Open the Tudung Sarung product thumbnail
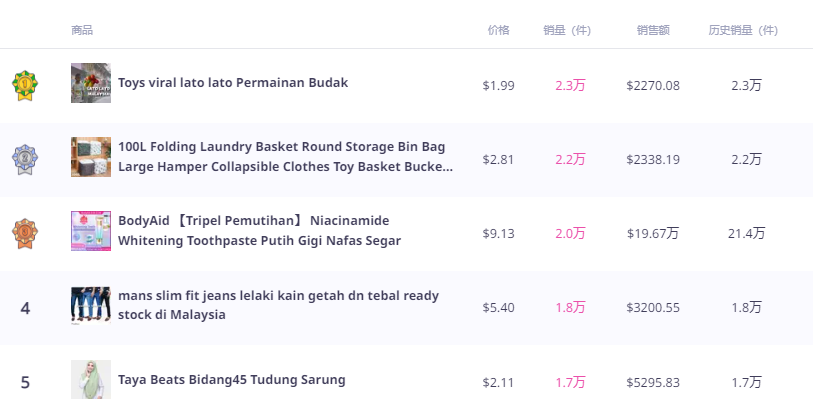 coord(91,380)
